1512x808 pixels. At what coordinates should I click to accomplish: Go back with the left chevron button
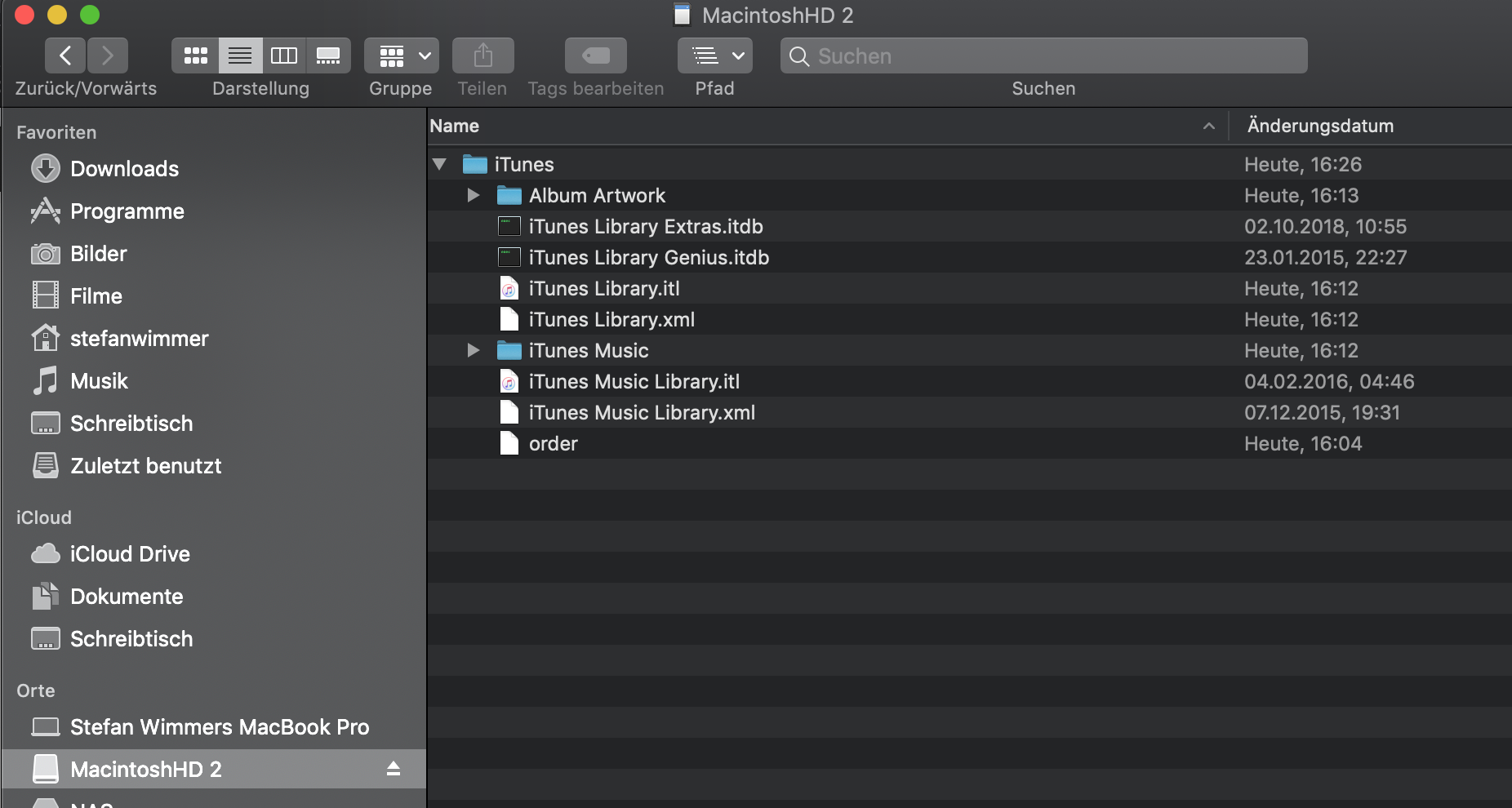point(65,55)
